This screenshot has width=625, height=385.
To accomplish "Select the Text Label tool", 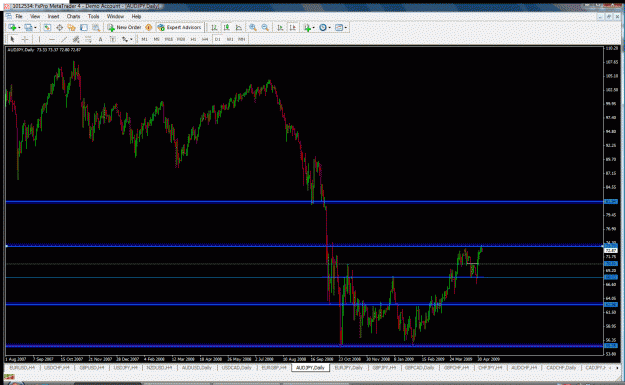I will [x=113, y=39].
